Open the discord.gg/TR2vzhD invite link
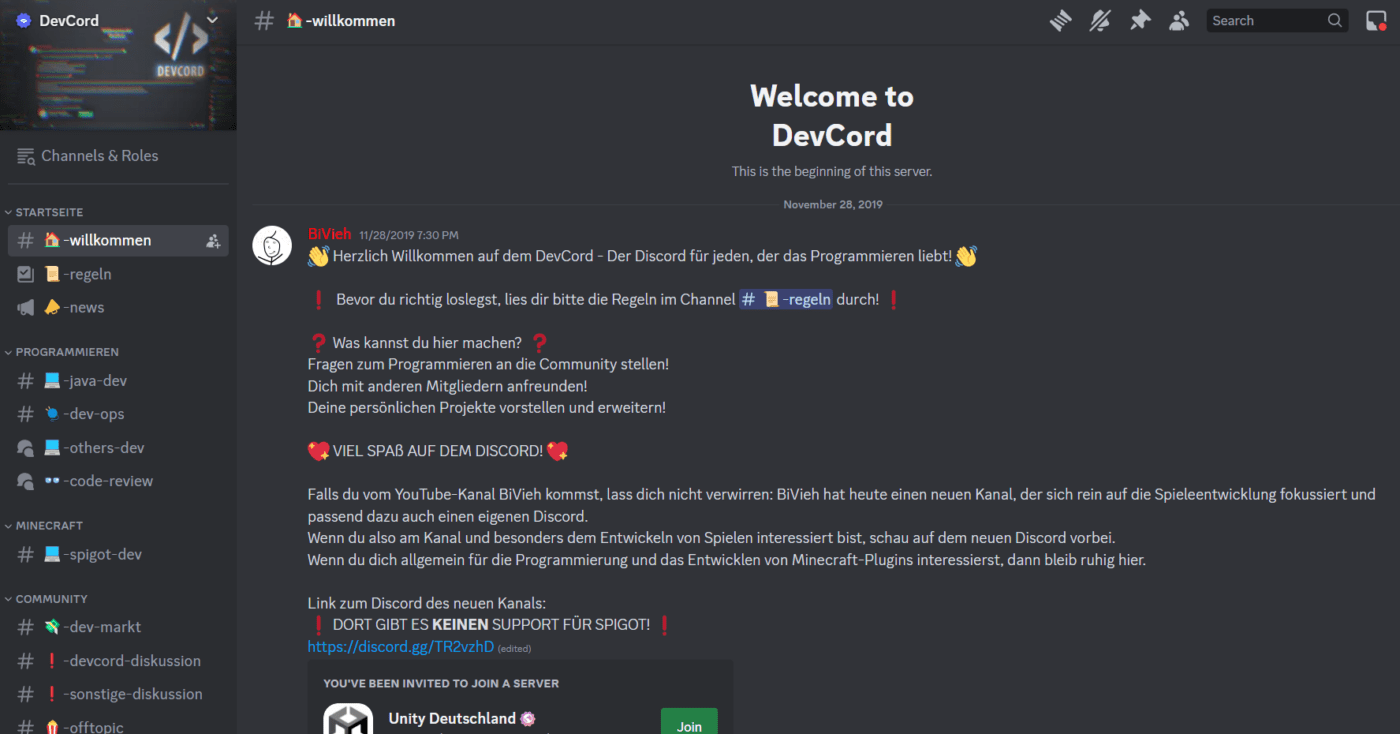 pyautogui.click(x=401, y=647)
